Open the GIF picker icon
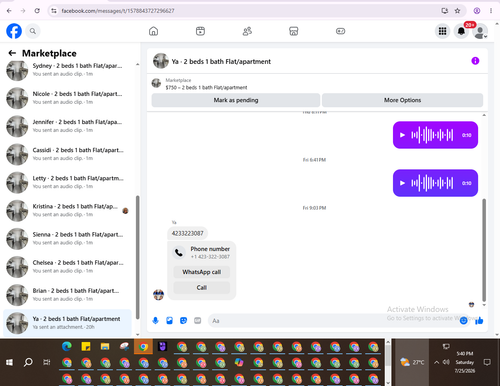 tap(197, 321)
